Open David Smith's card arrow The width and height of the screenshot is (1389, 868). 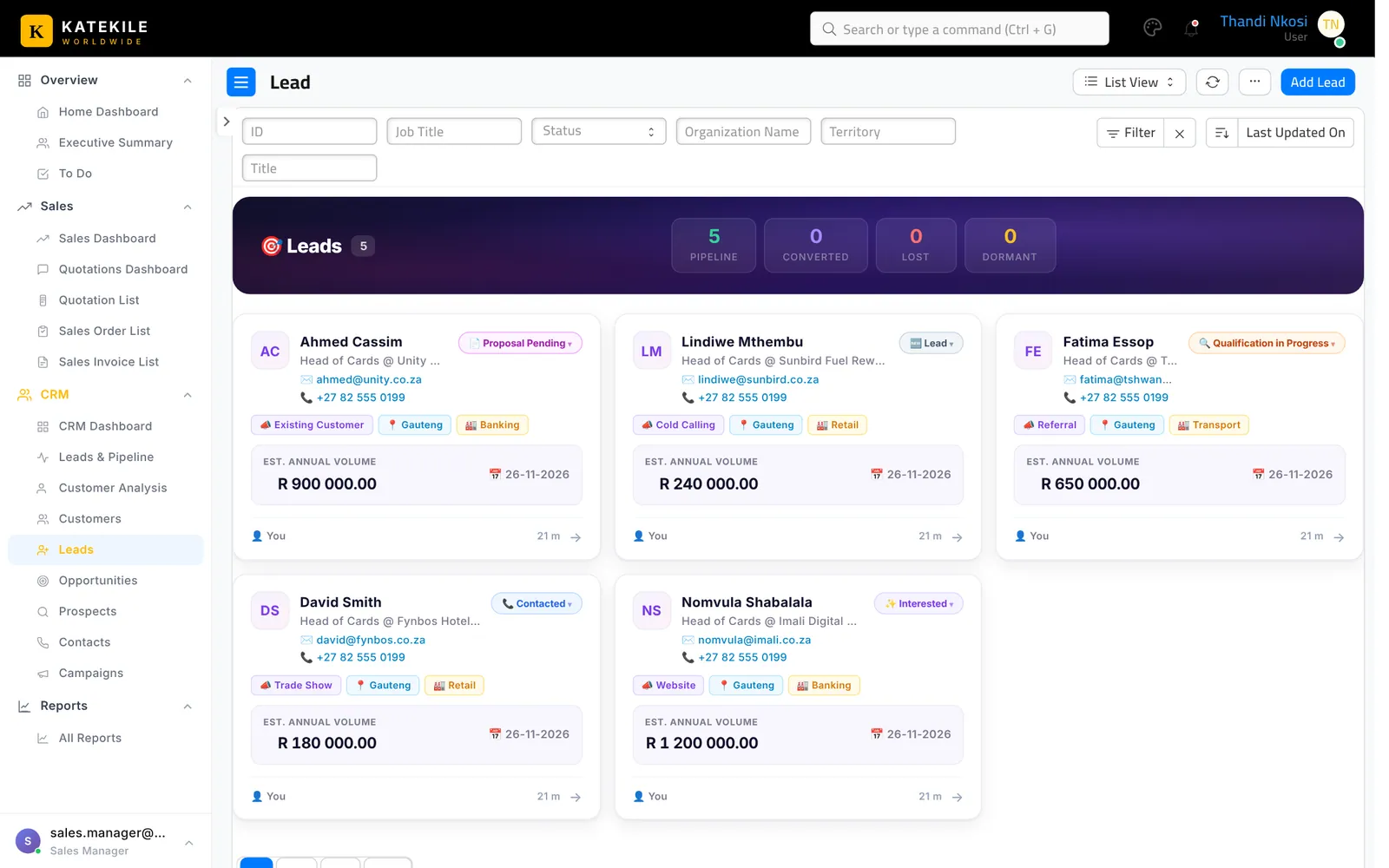(576, 797)
